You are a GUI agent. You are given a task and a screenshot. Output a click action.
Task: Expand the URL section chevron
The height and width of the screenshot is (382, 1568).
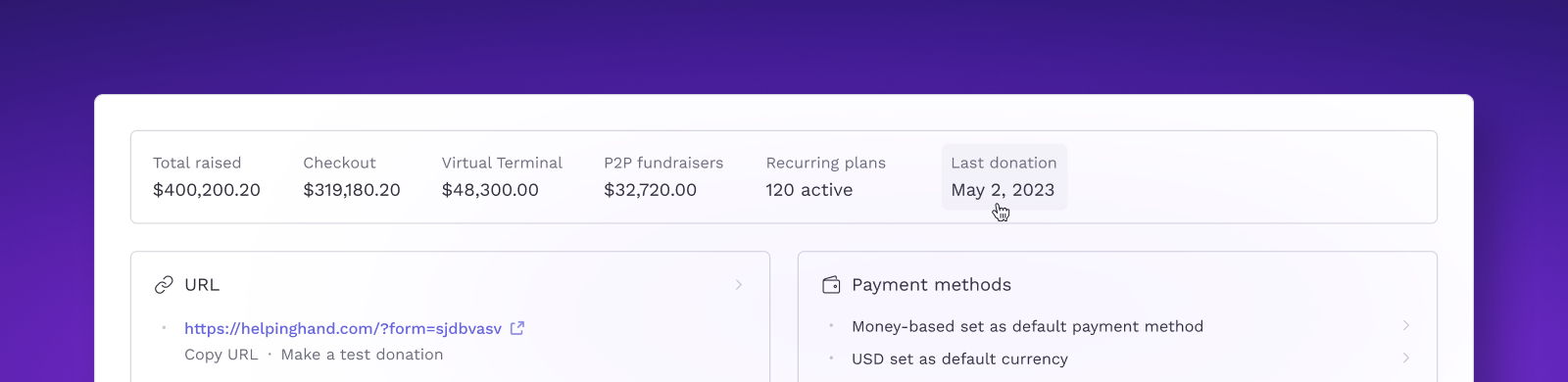click(x=739, y=285)
